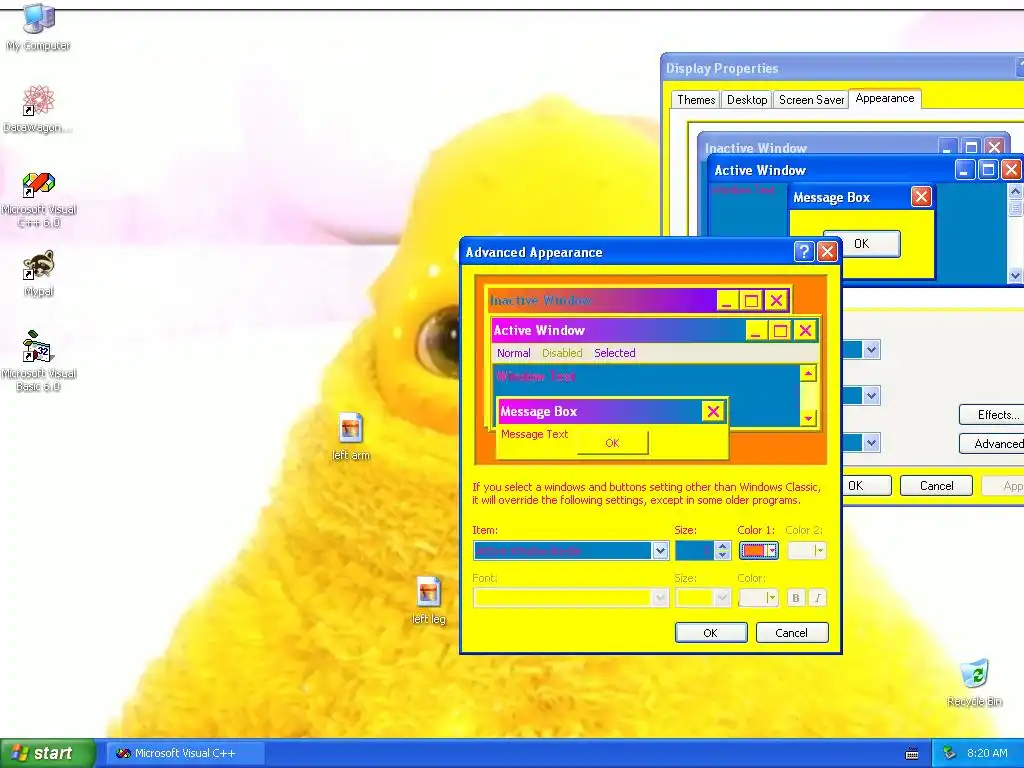The image size is (1024, 768).
Task: Open the lowest dropdown arrow in Display Properties
Action: pyautogui.click(x=871, y=443)
